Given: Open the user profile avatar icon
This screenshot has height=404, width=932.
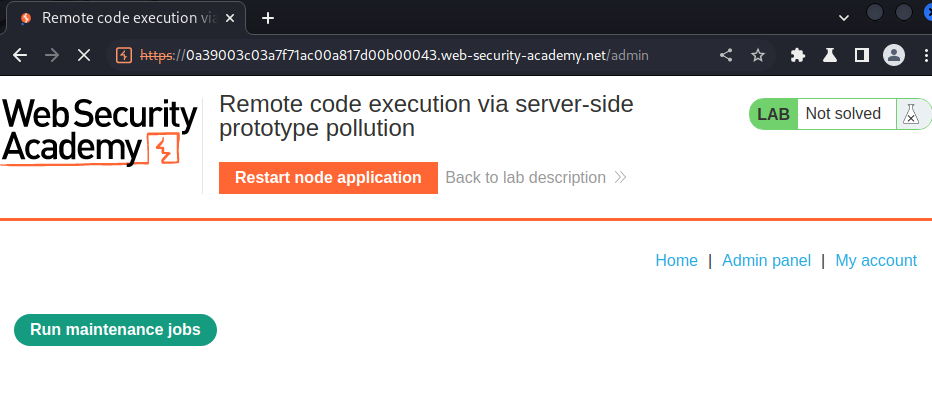Looking at the screenshot, I should tap(894, 55).
